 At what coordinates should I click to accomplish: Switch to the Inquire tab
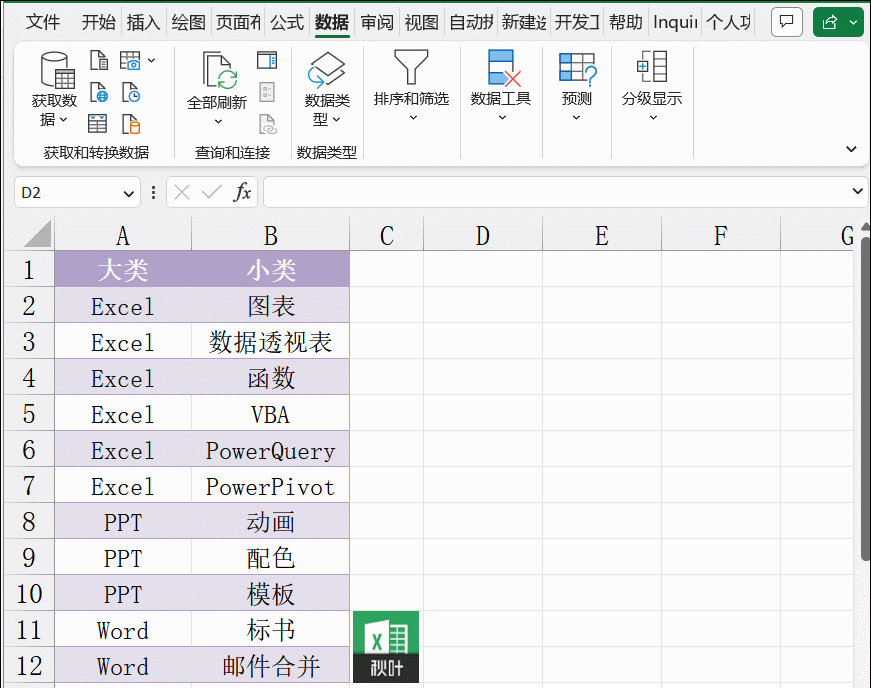point(675,22)
